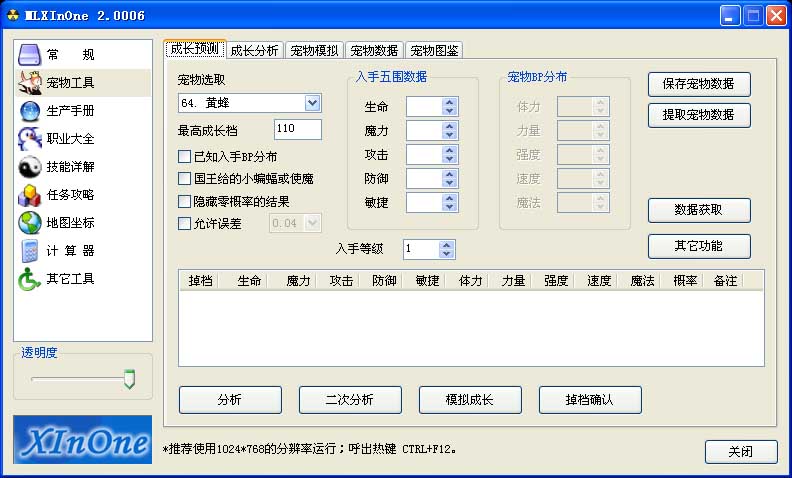Click the 分析 button

tap(230, 400)
